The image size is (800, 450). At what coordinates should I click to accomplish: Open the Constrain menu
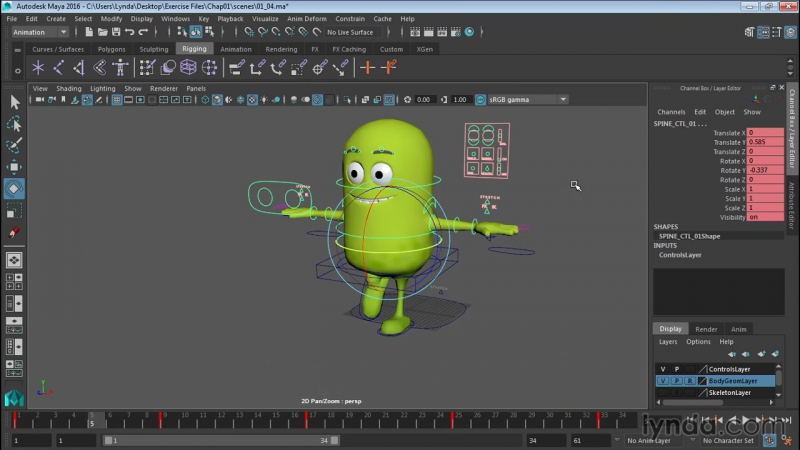350,18
